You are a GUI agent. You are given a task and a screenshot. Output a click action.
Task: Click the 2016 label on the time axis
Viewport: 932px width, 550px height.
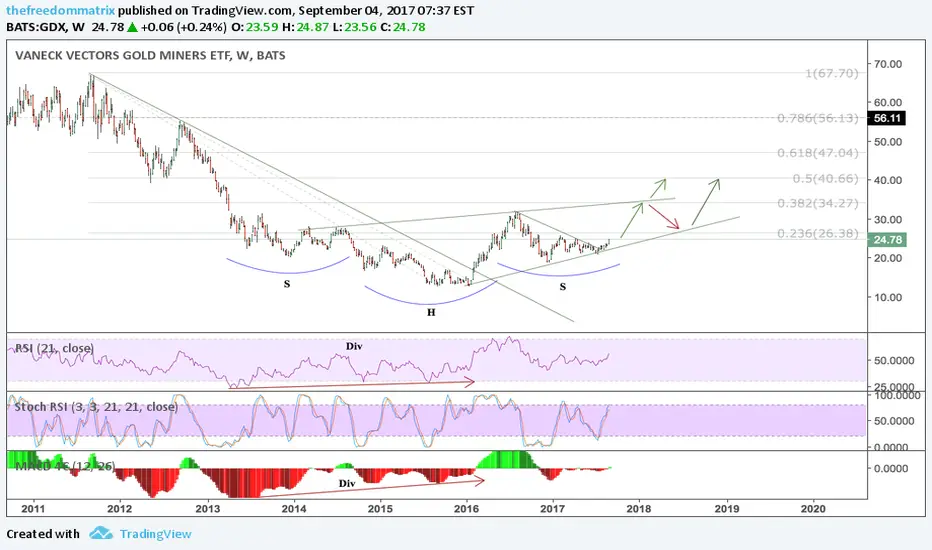467,508
